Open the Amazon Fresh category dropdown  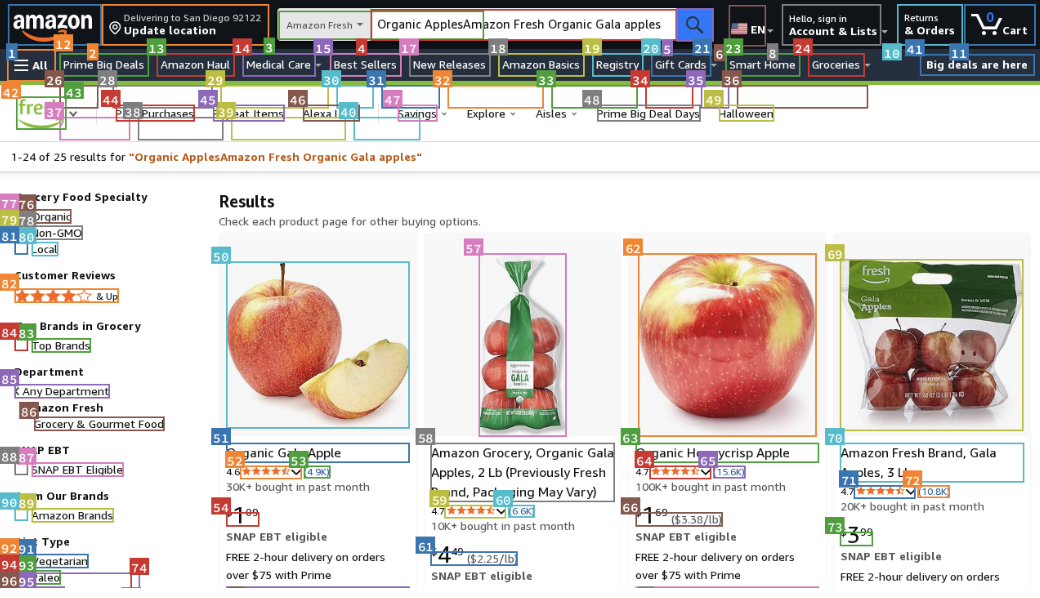tap(321, 23)
